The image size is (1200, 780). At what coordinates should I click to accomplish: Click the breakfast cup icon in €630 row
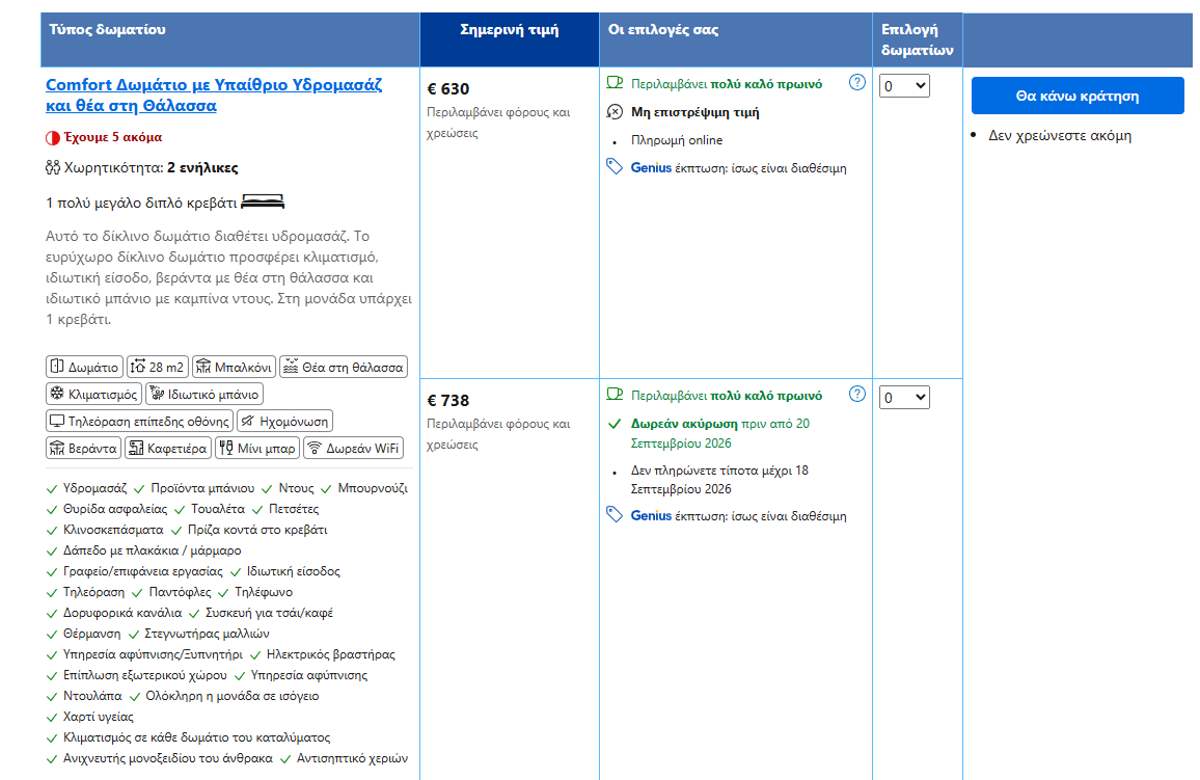tap(615, 84)
